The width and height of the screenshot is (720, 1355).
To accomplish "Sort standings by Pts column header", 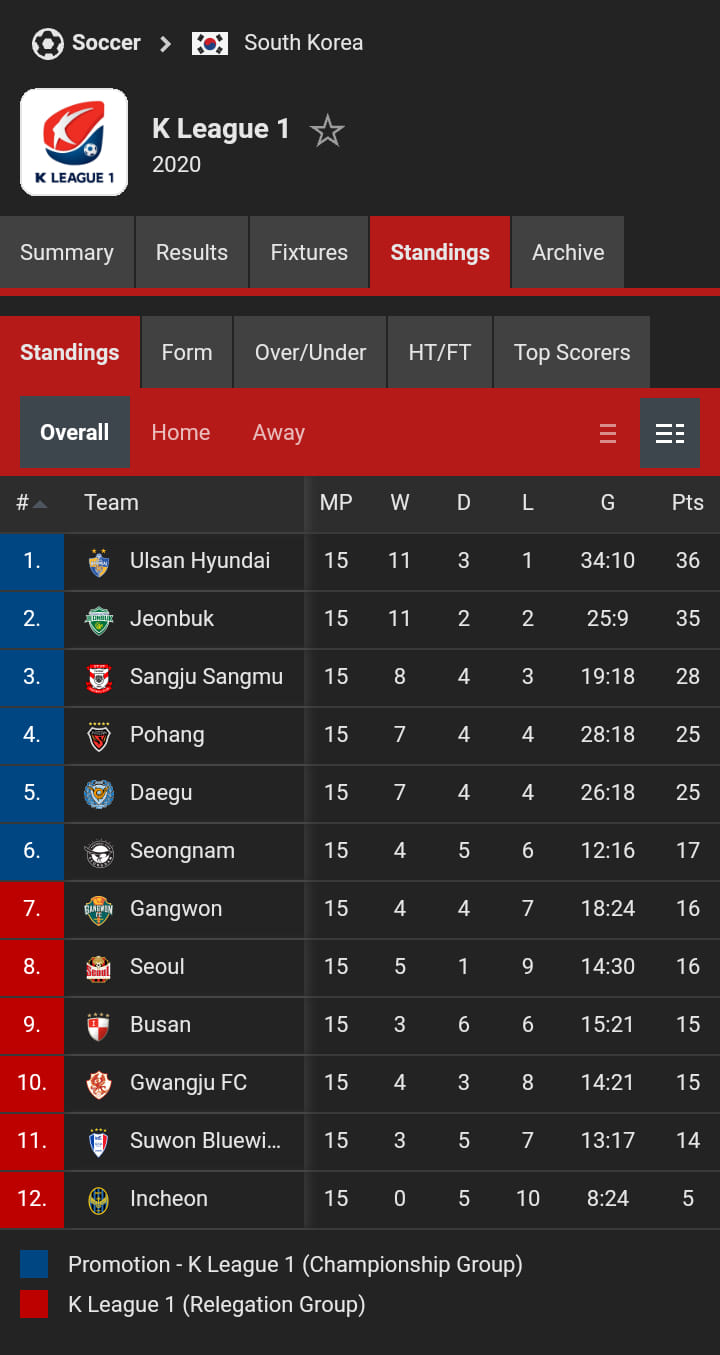I will [687, 503].
